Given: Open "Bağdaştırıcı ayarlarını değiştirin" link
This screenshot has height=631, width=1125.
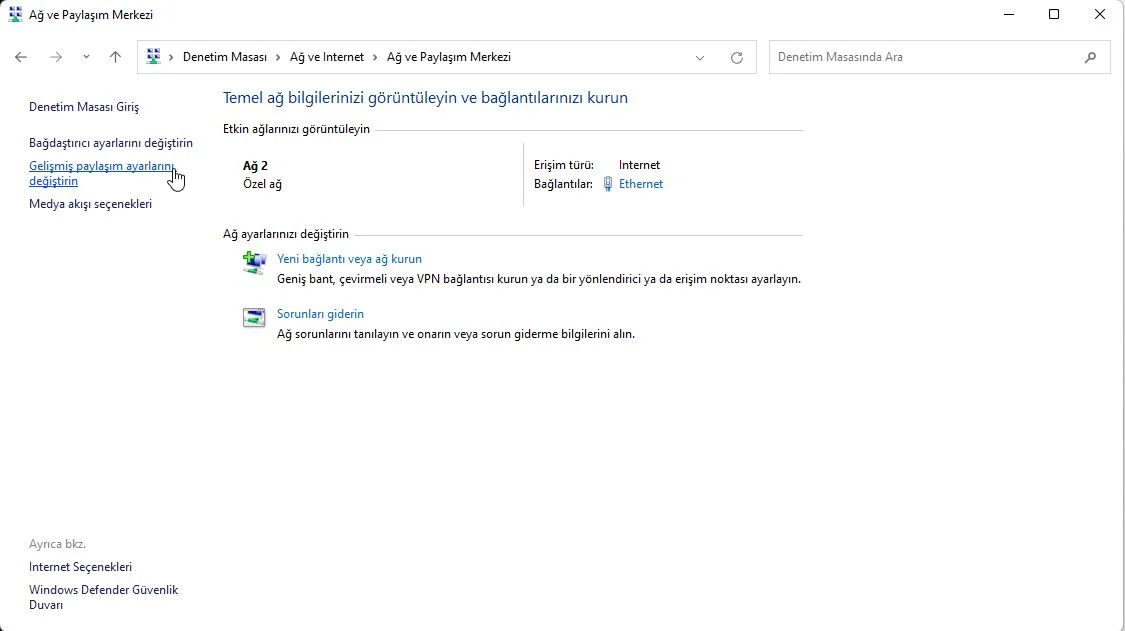Looking at the screenshot, I should (111, 143).
